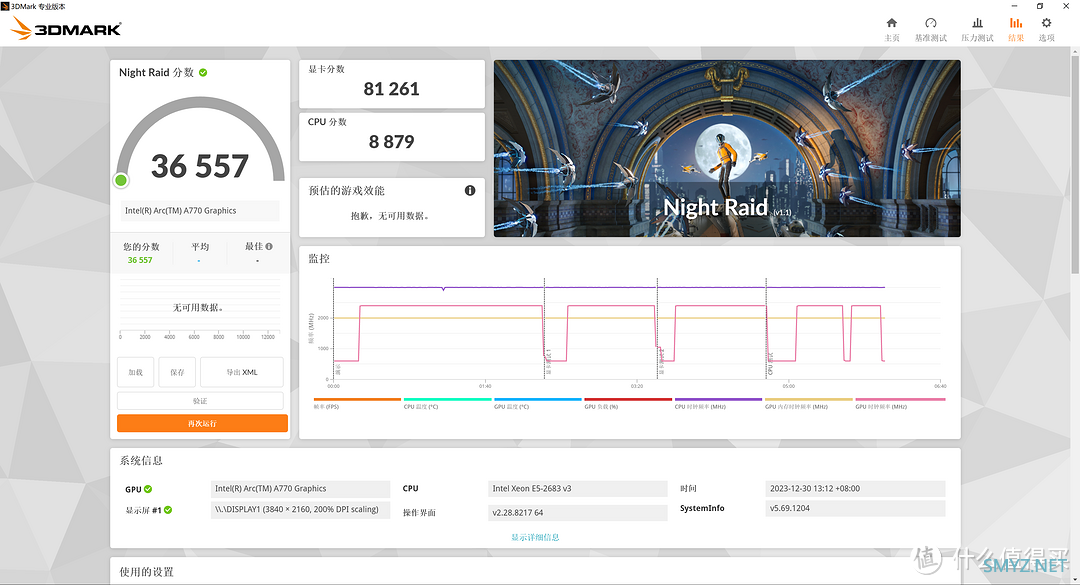The height and width of the screenshot is (585, 1080).
Task: Click the SystemInfo version v5.69.1204
Action: [x=855, y=509]
